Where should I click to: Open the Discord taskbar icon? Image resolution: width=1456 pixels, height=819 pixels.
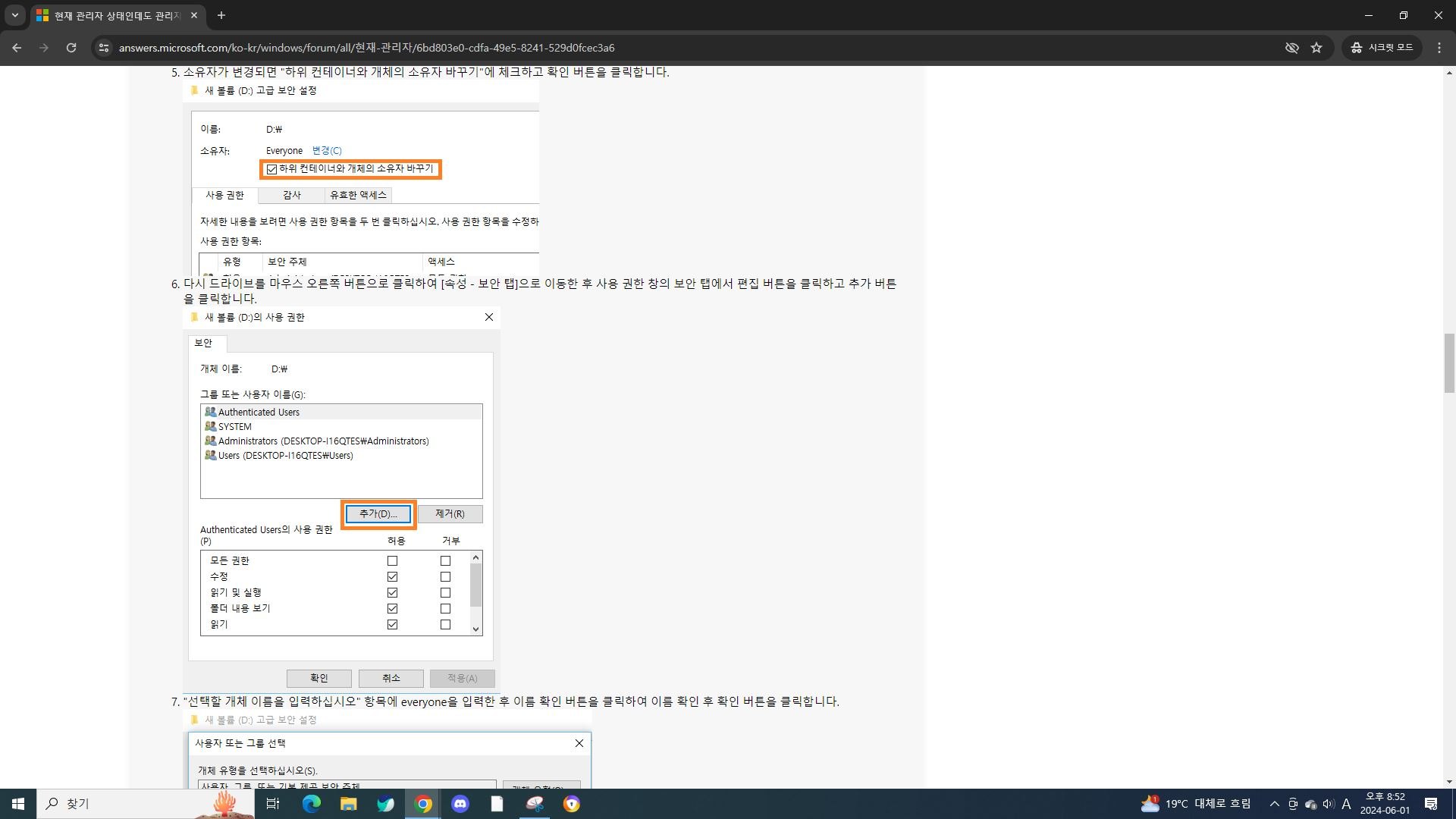pyautogui.click(x=460, y=804)
